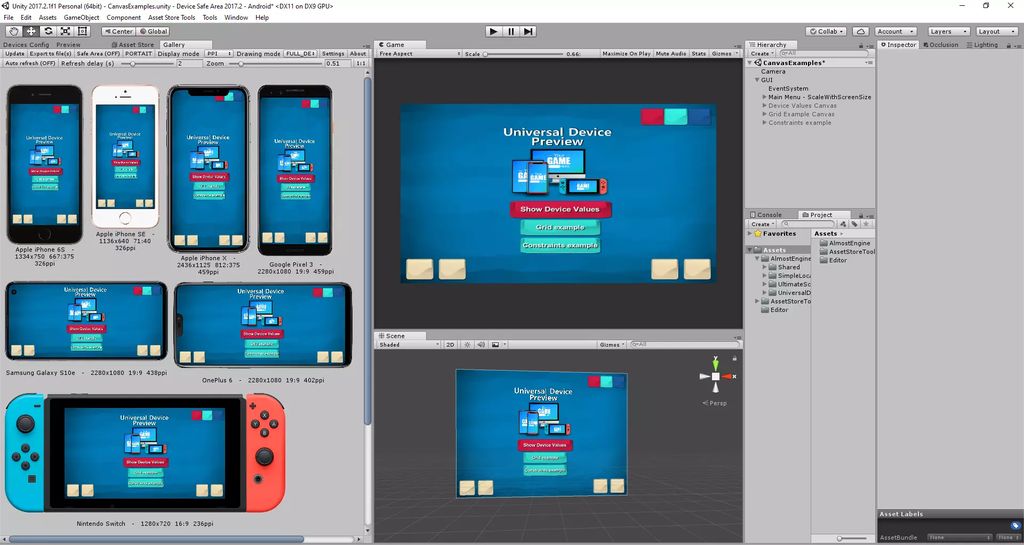This screenshot has width=1024, height=545.
Task: Click the Export to file(s) button
Action: [50, 53]
